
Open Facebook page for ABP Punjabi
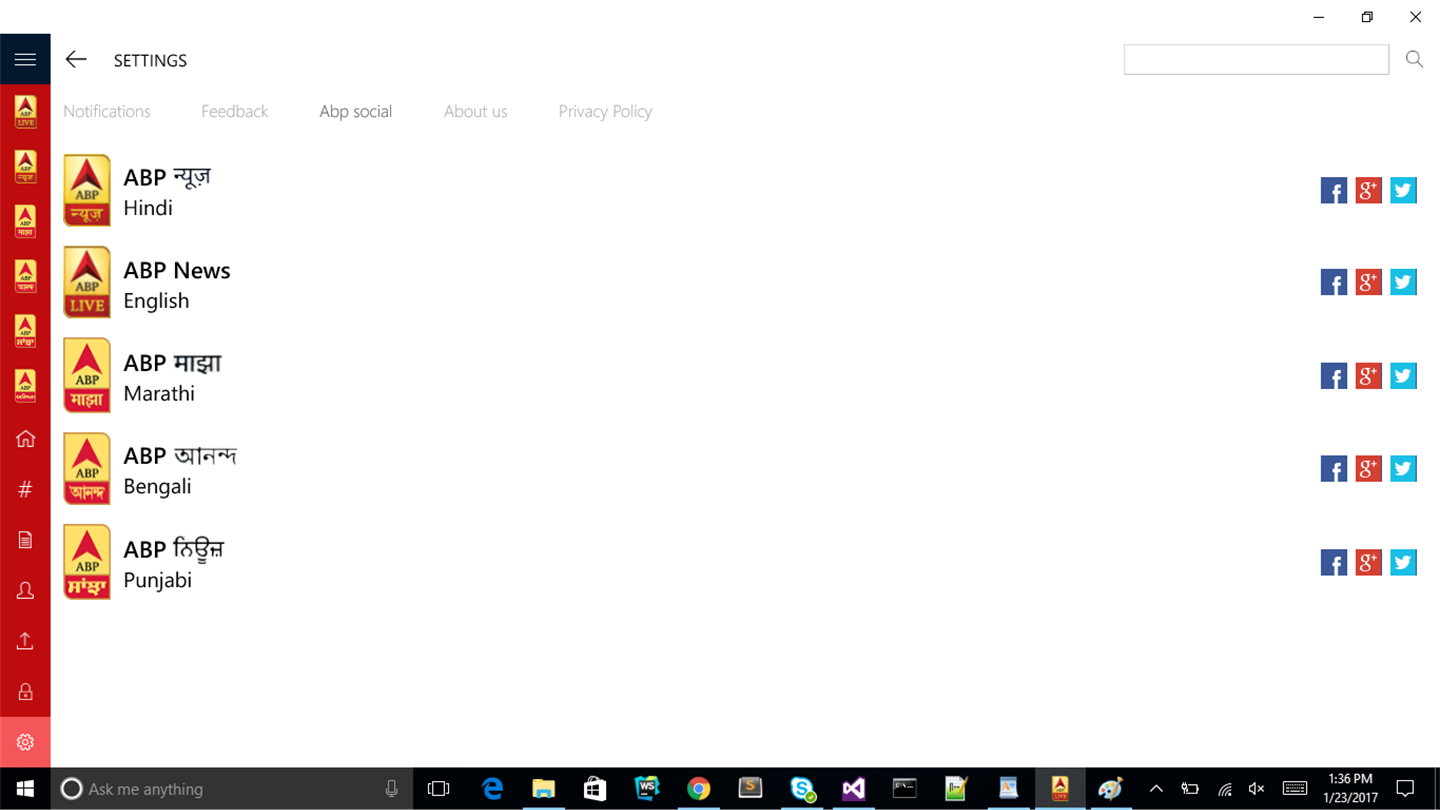1334,562
